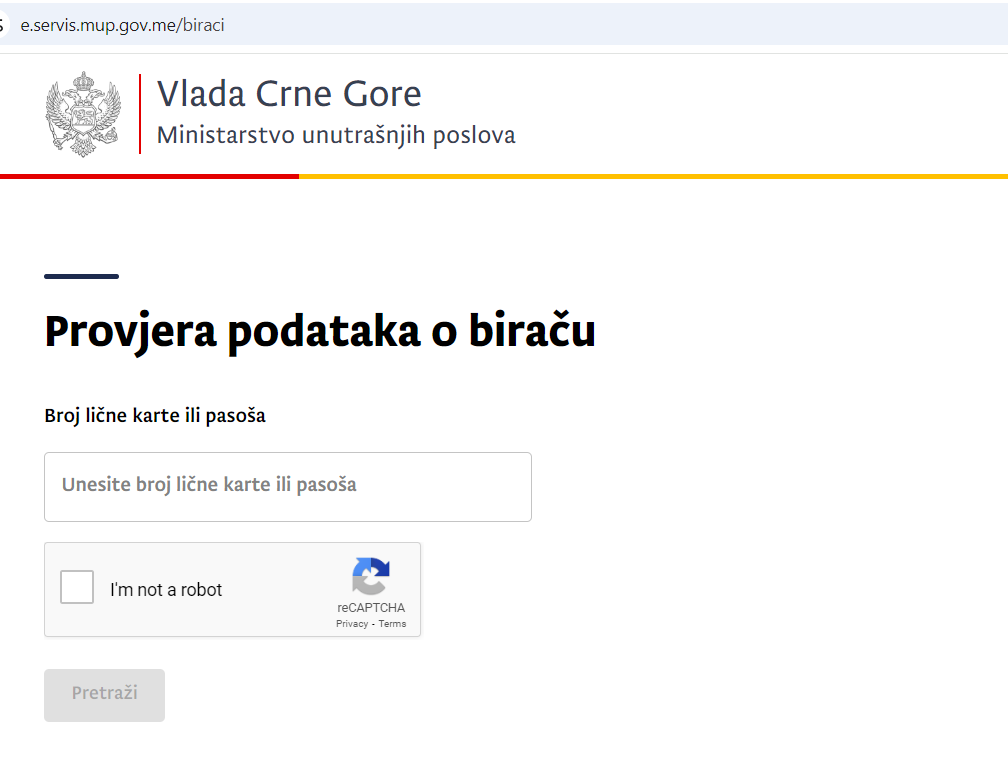Click the Ministarstvo unutrašnjih poslova subtitle
The height and width of the screenshot is (765, 1008).
coord(336,135)
